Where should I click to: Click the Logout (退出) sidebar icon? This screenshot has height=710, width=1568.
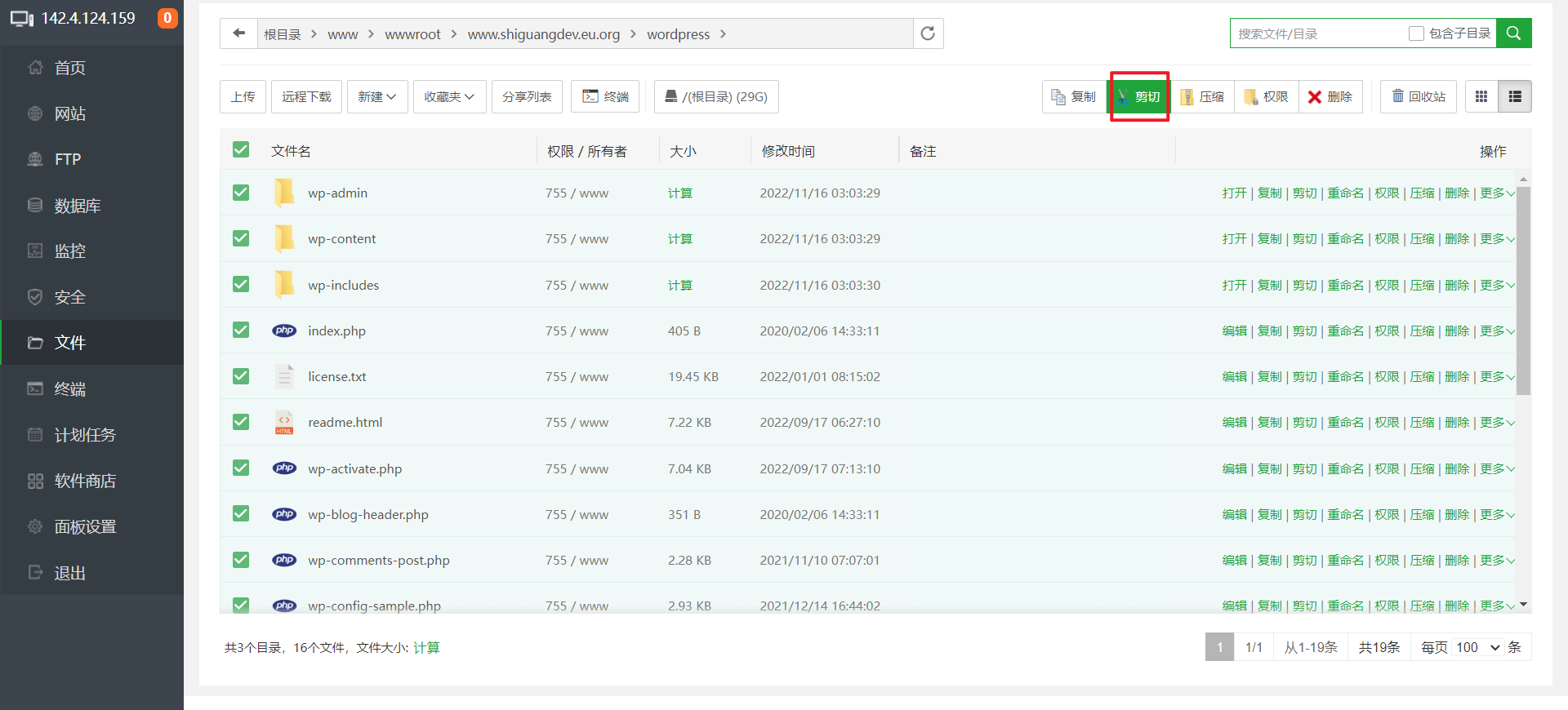click(35, 572)
